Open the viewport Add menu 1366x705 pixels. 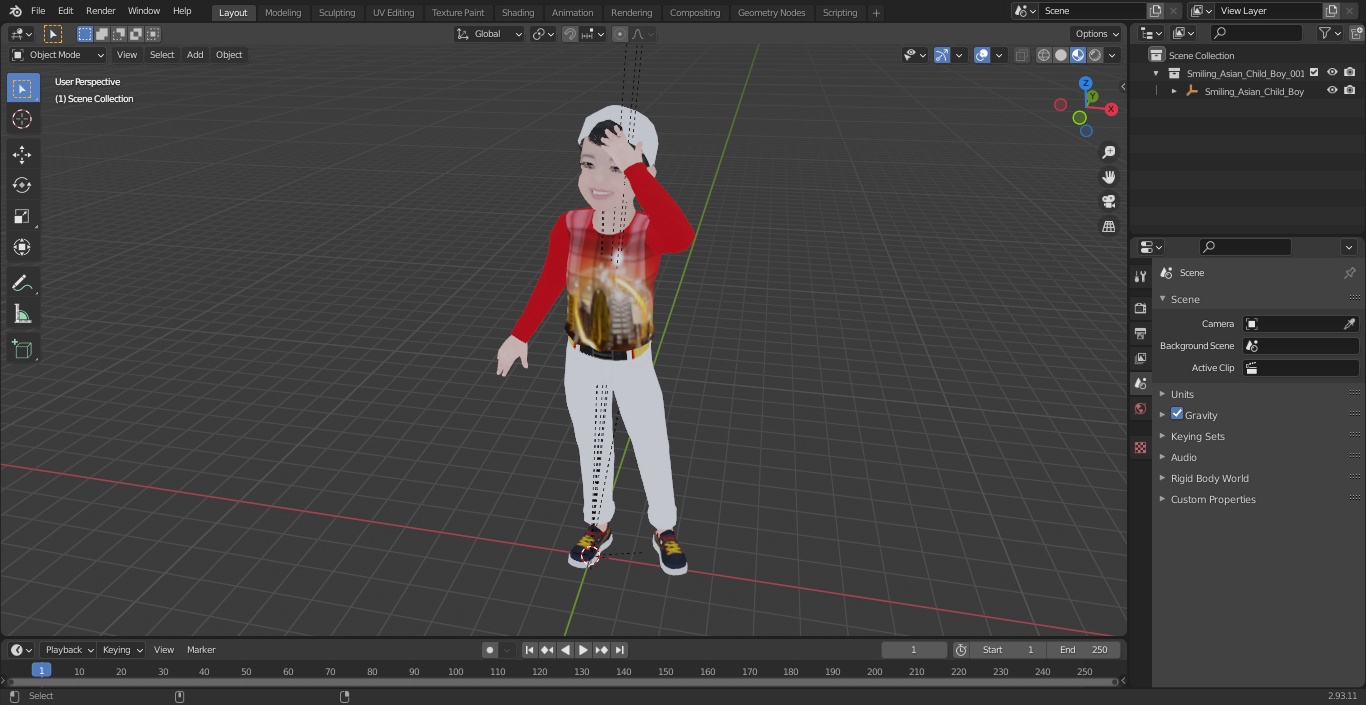coord(195,55)
